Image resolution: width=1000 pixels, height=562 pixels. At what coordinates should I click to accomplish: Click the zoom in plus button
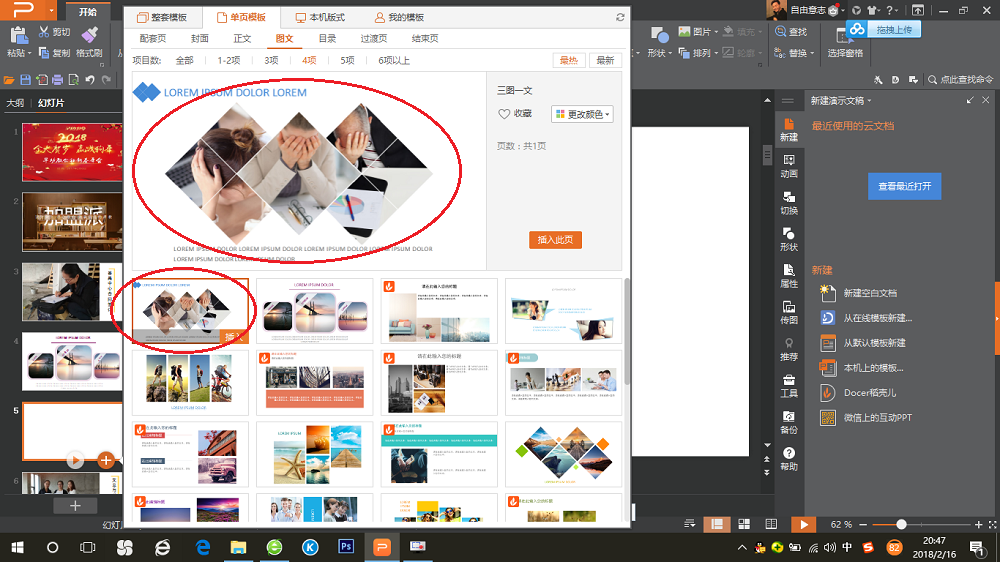[x=978, y=524]
